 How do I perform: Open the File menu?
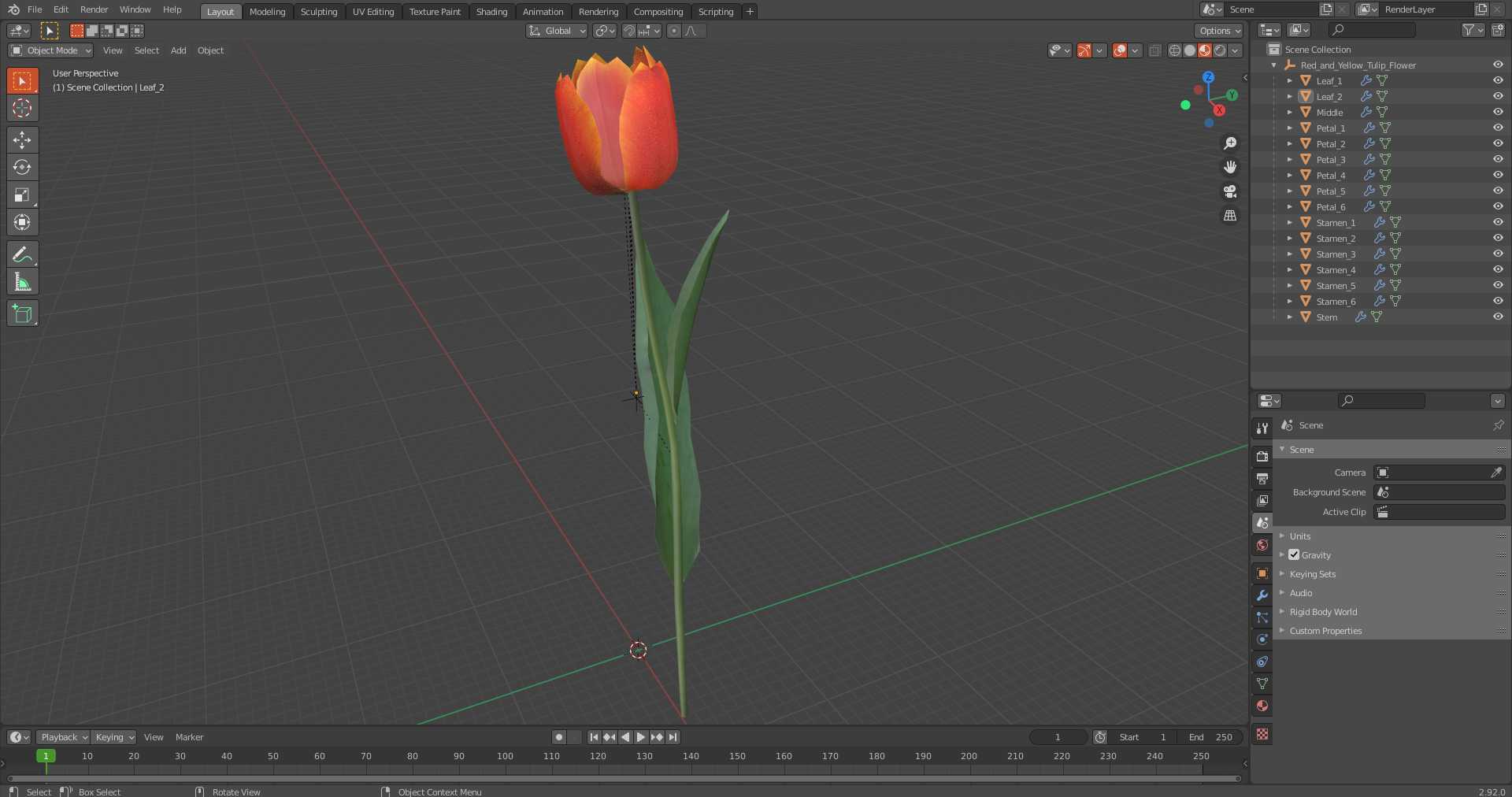[x=35, y=9]
